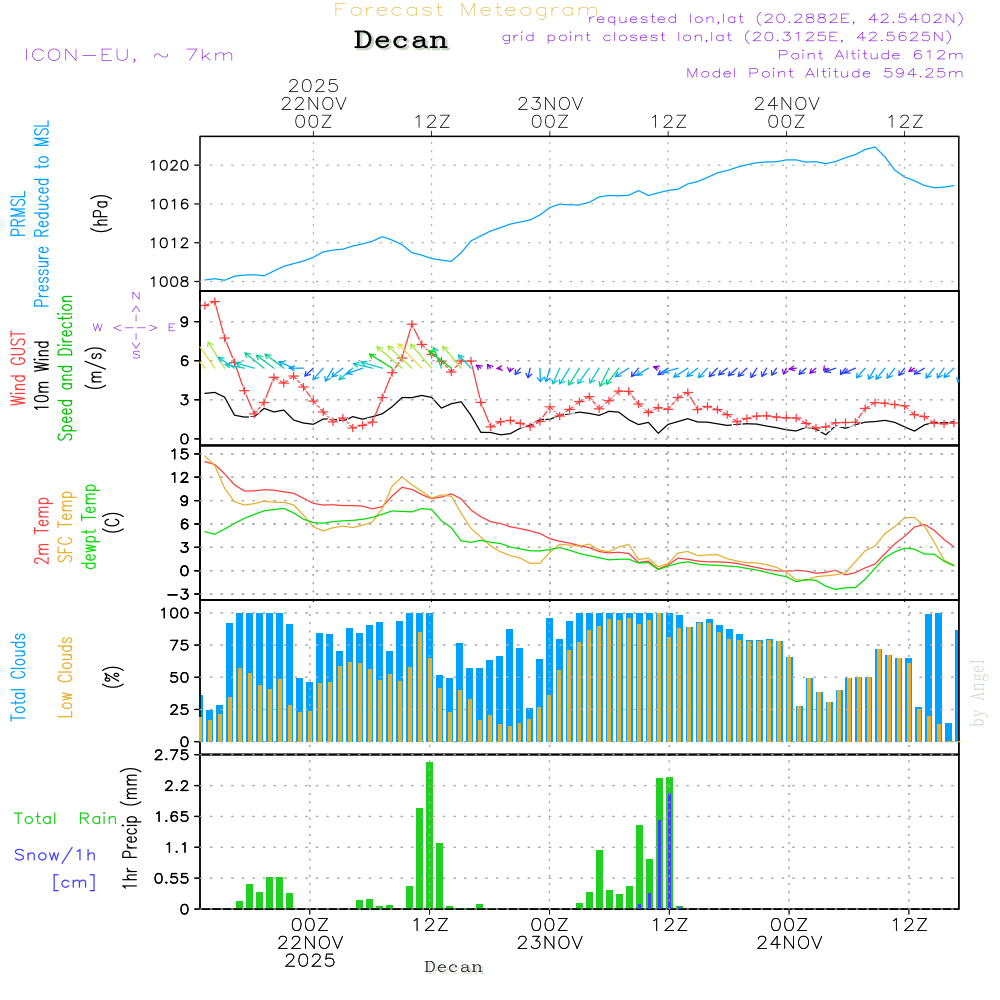Click the Forecast Meteogram heading
This screenshot has height=1000, width=1000.
tap(466, 10)
